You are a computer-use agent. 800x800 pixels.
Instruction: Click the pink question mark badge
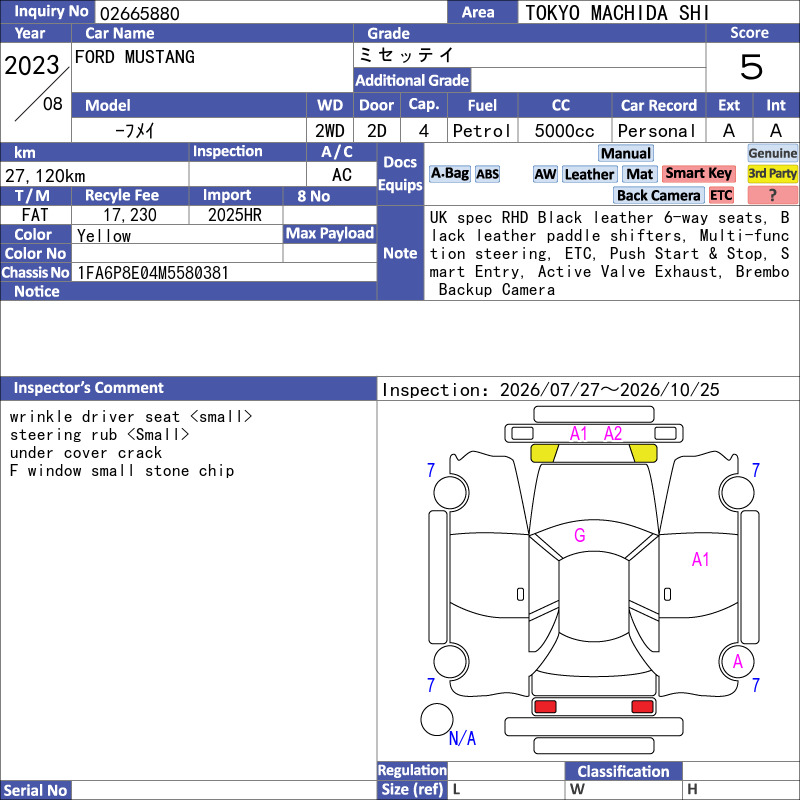772,195
